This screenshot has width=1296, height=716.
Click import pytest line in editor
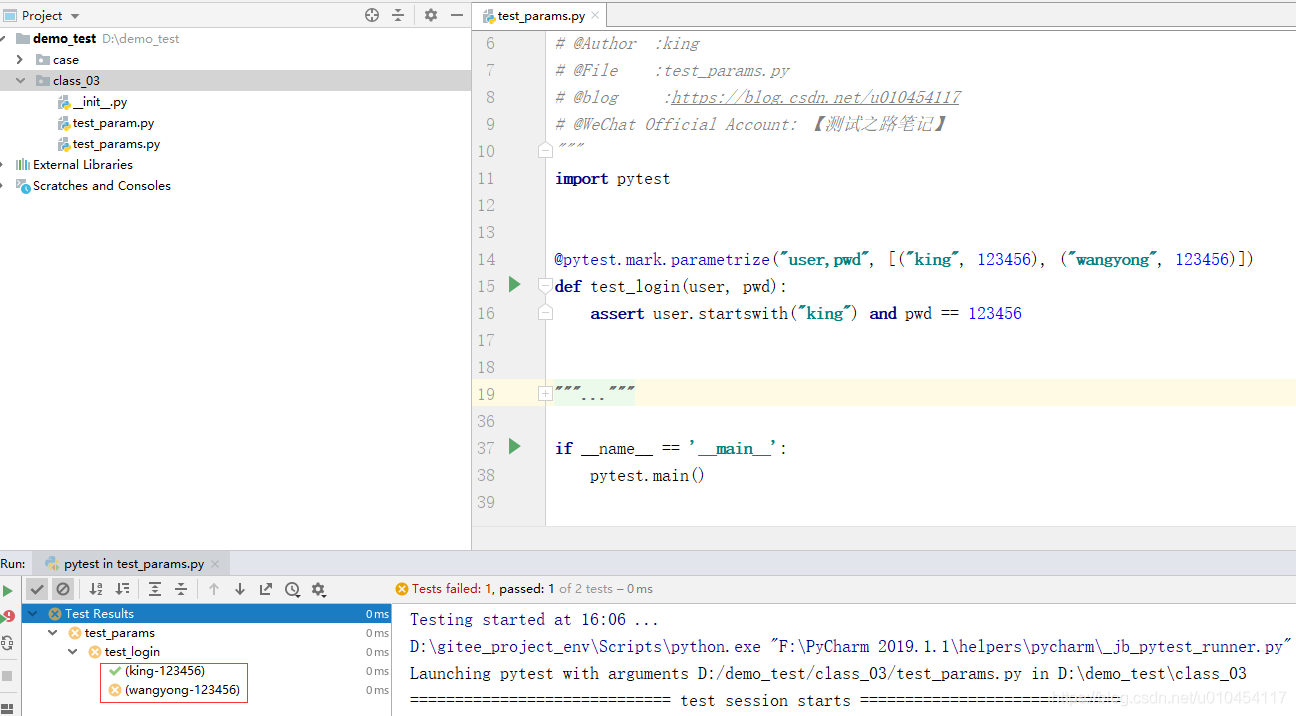(x=613, y=178)
